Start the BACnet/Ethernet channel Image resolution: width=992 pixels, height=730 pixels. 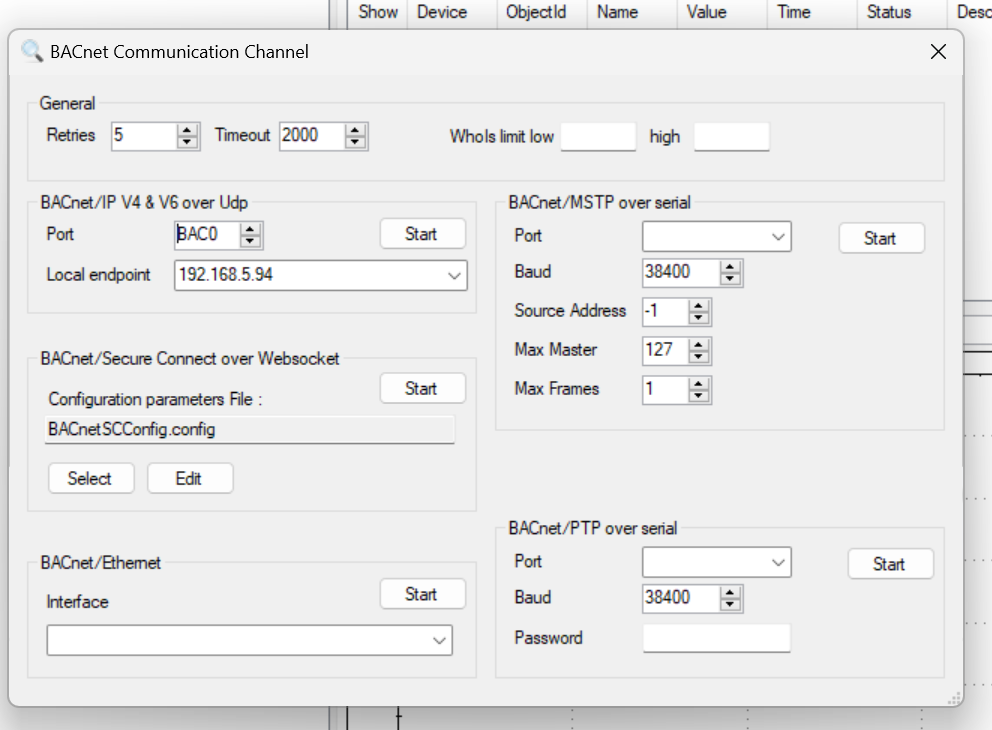(x=423, y=594)
